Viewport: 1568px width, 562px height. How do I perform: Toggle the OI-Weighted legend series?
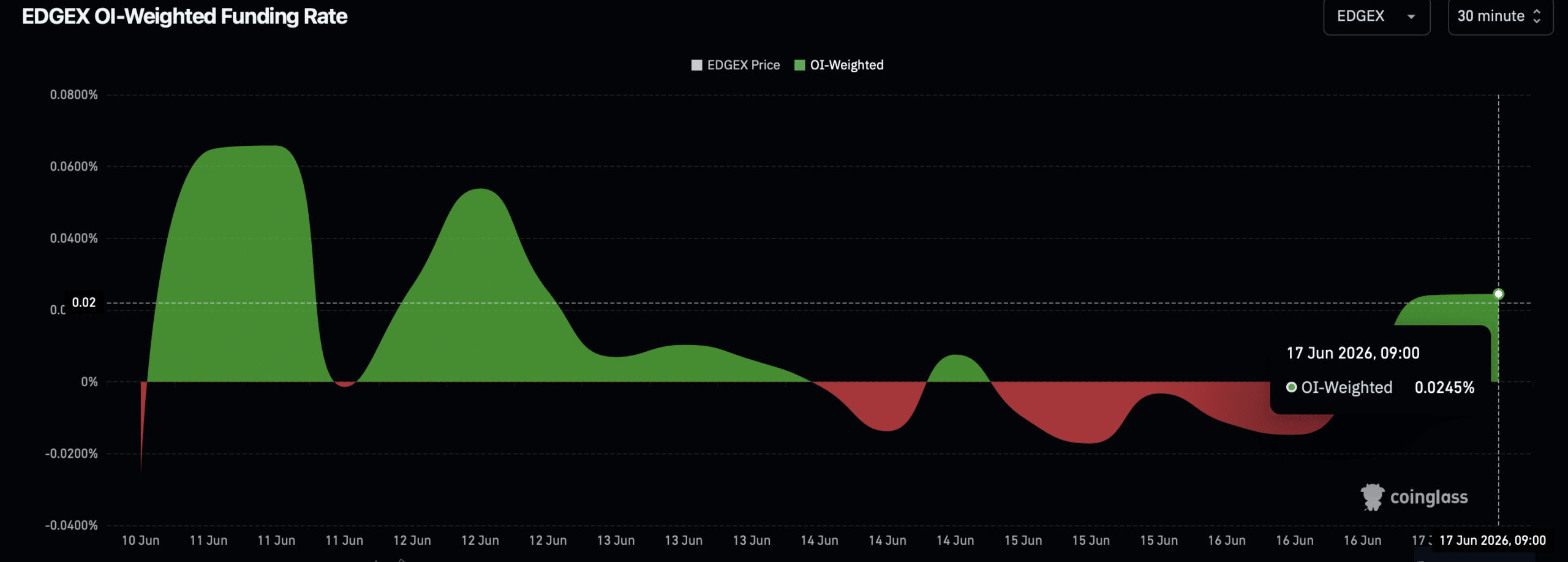[839, 65]
